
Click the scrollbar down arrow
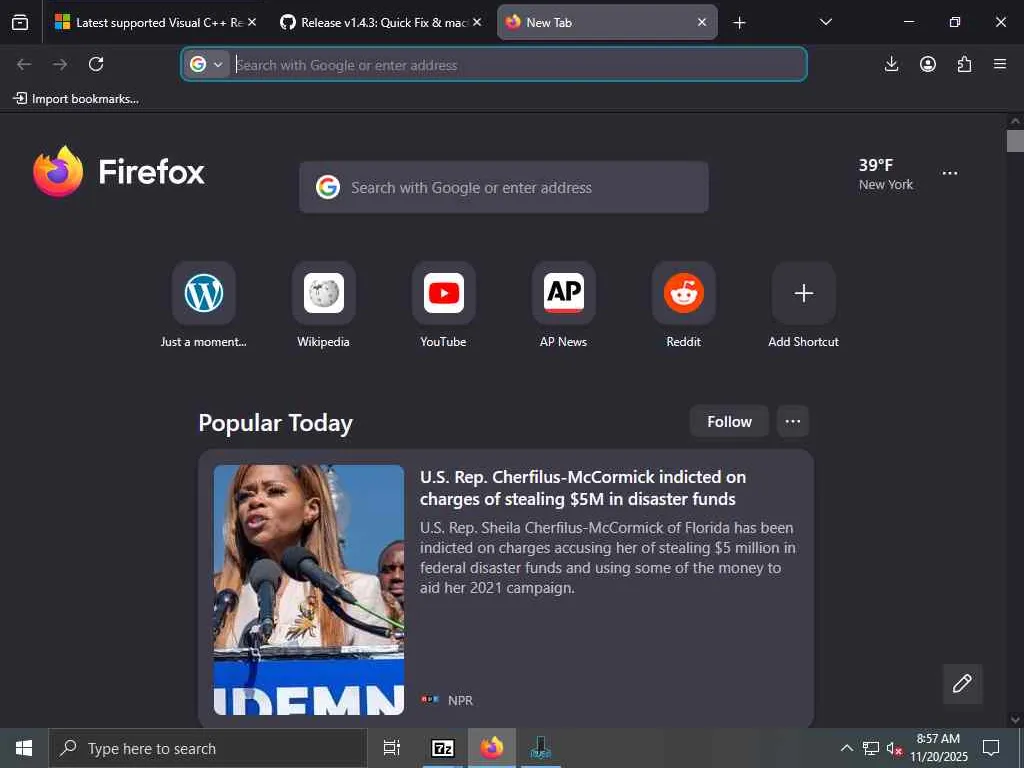click(x=1015, y=720)
